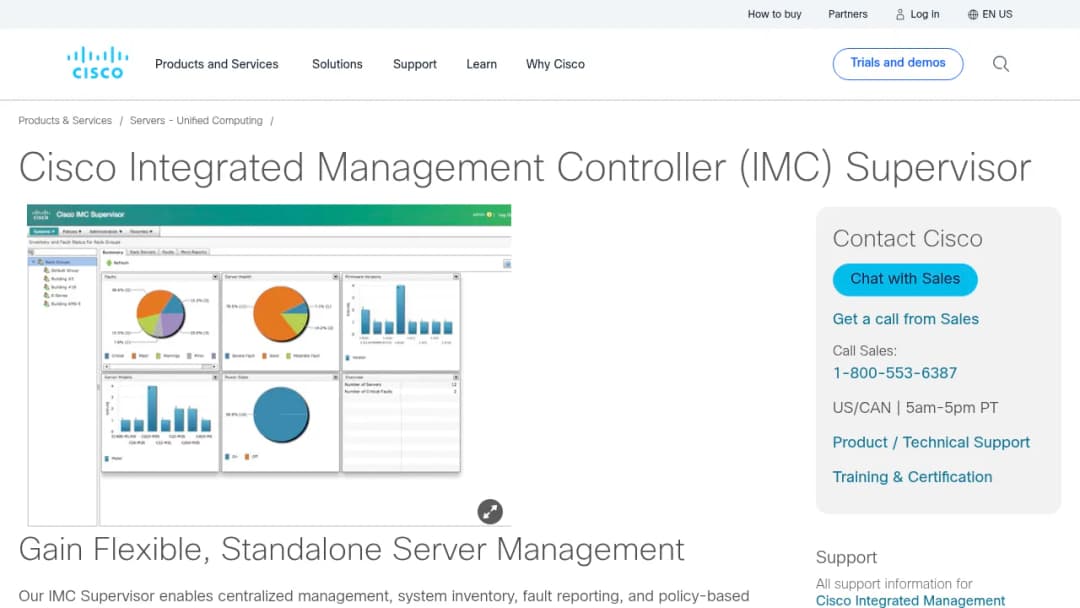This screenshot has width=1080, height=608.
Task: Open the site search magnifier icon
Action: point(1001,64)
